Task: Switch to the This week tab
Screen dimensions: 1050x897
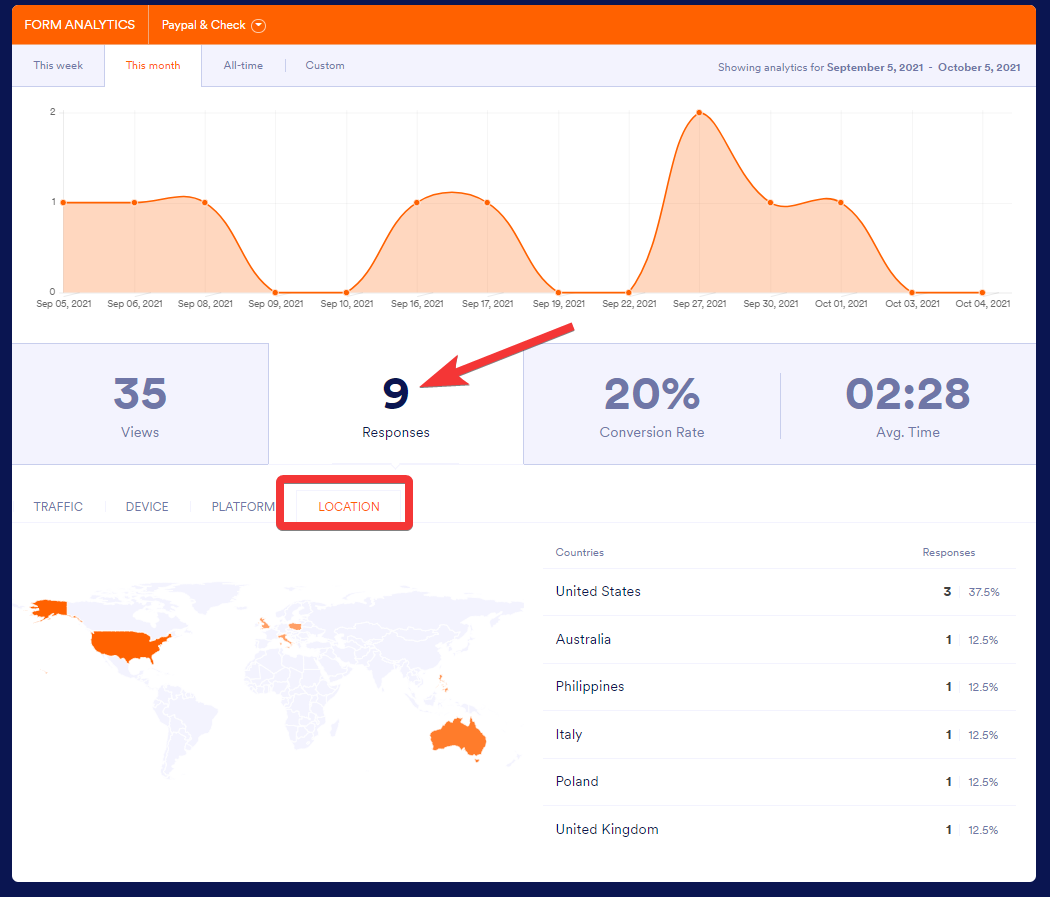Action: (58, 66)
